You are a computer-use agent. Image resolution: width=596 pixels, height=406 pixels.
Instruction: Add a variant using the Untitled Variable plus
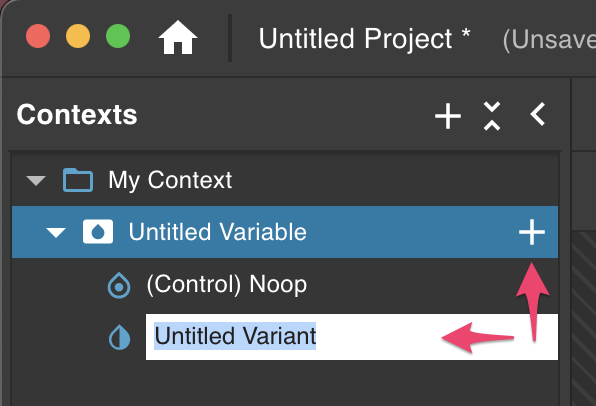(532, 232)
